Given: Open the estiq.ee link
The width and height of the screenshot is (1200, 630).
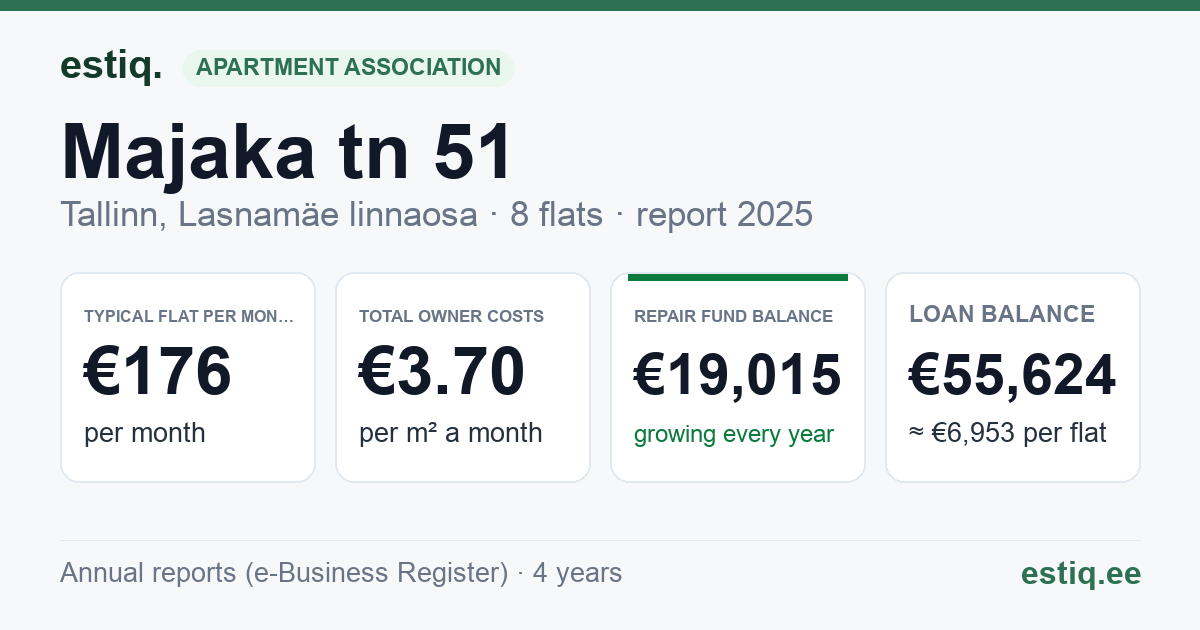Looking at the screenshot, I should 1080,573.
